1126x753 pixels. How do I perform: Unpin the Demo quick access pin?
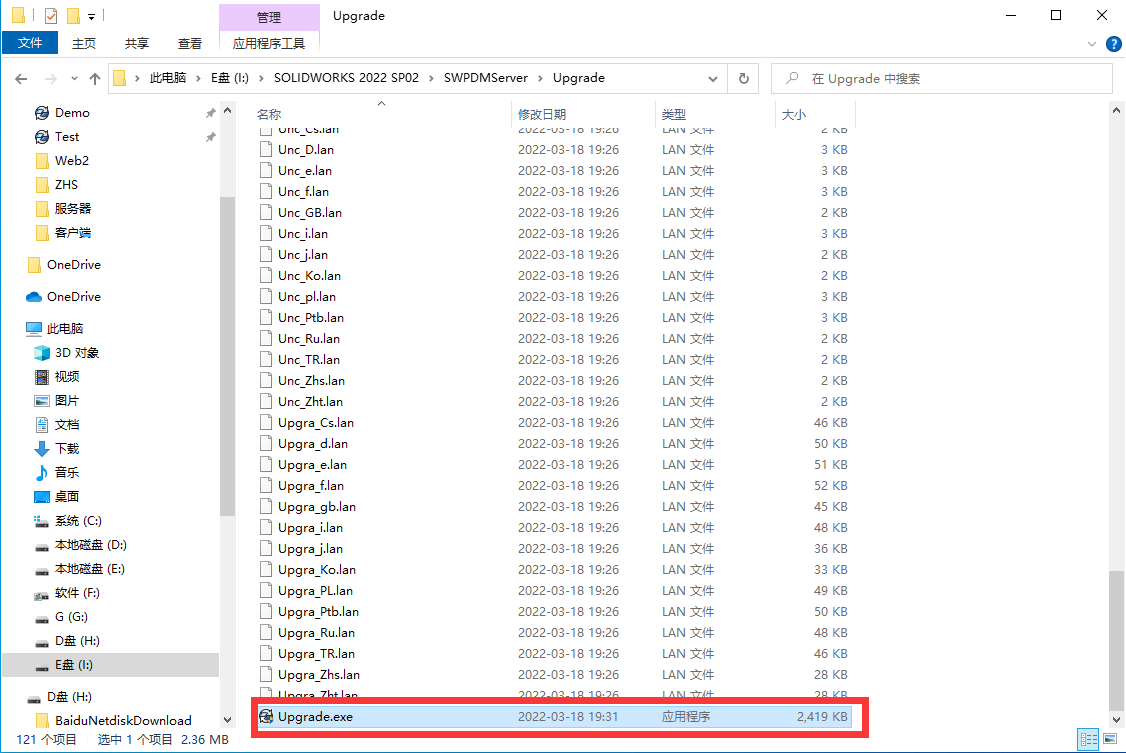coord(210,113)
